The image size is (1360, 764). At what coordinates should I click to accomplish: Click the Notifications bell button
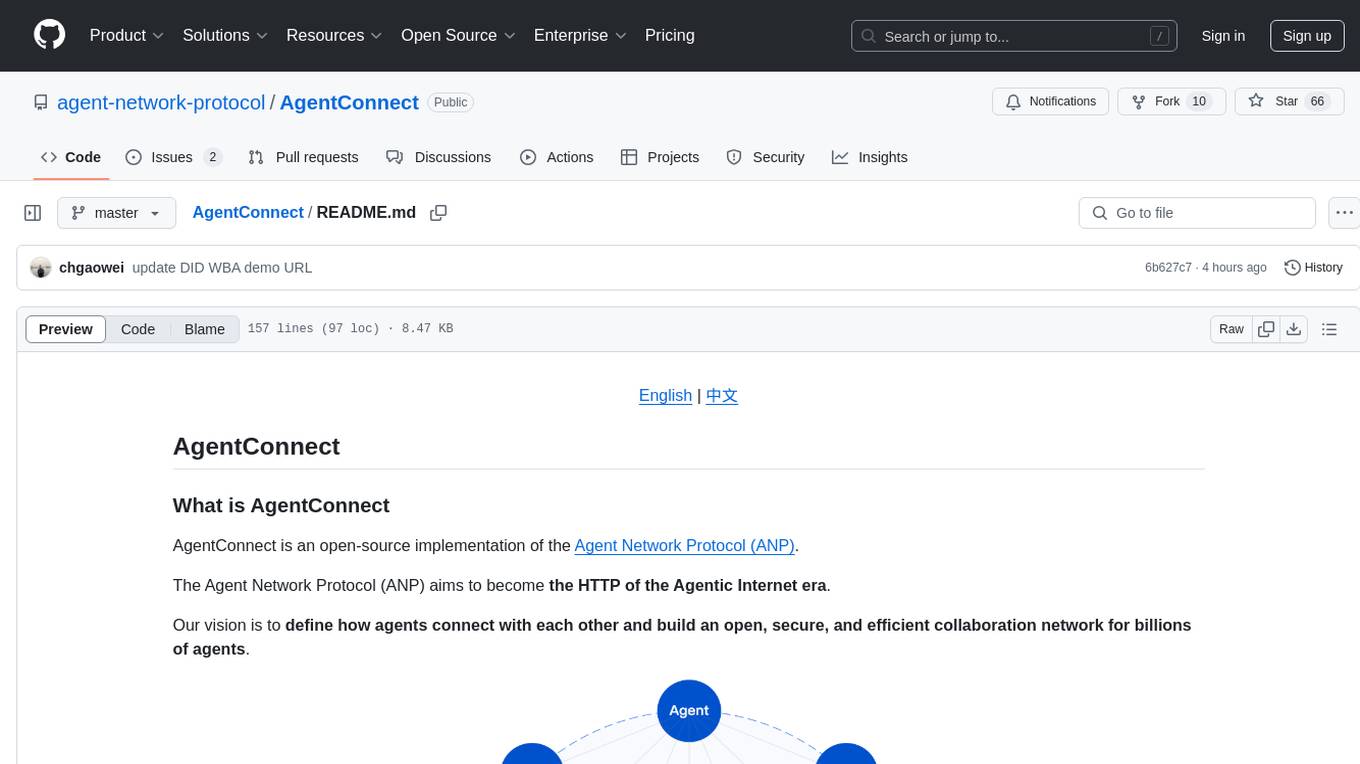tap(1050, 102)
